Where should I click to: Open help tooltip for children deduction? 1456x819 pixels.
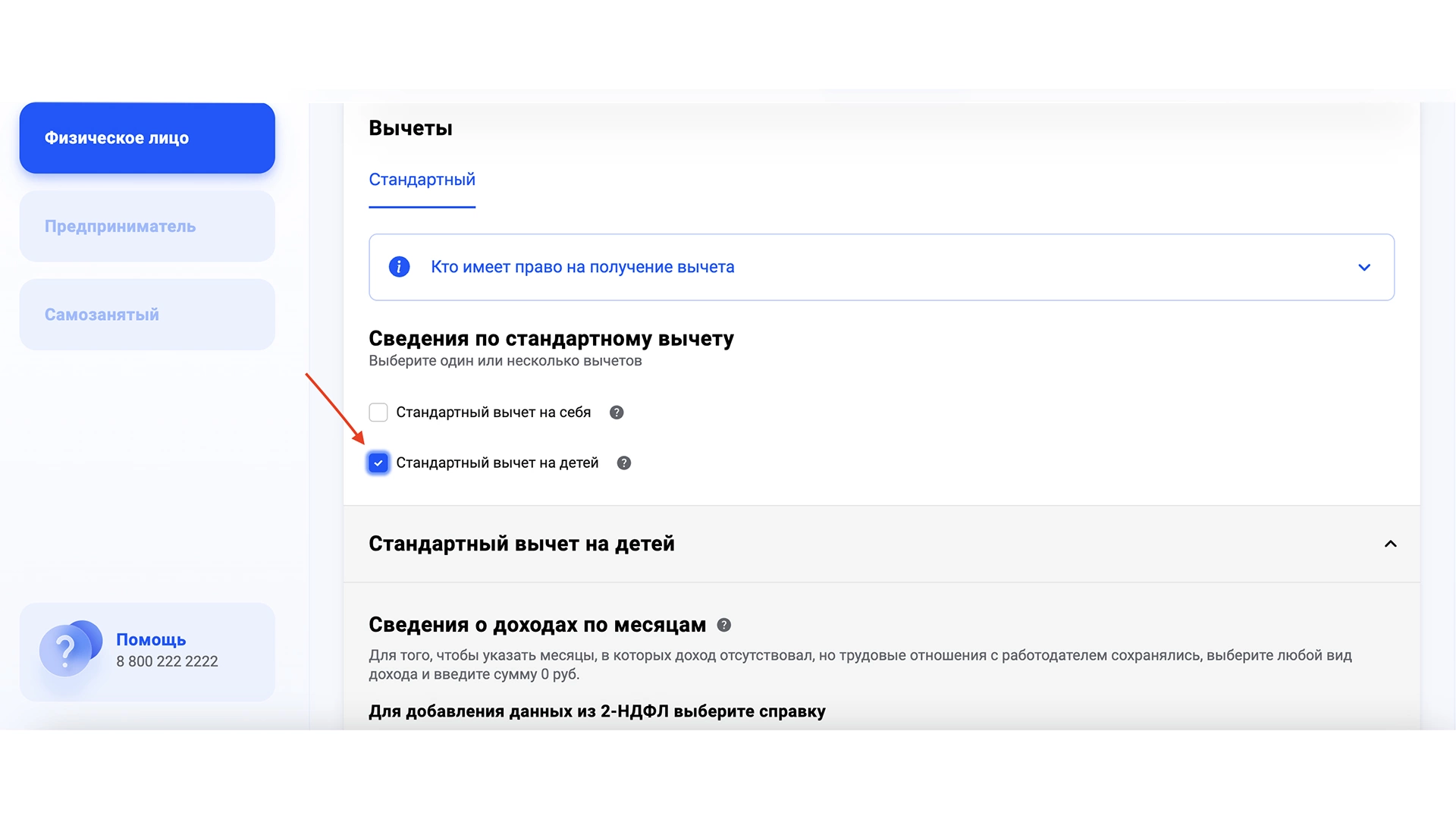coord(624,463)
